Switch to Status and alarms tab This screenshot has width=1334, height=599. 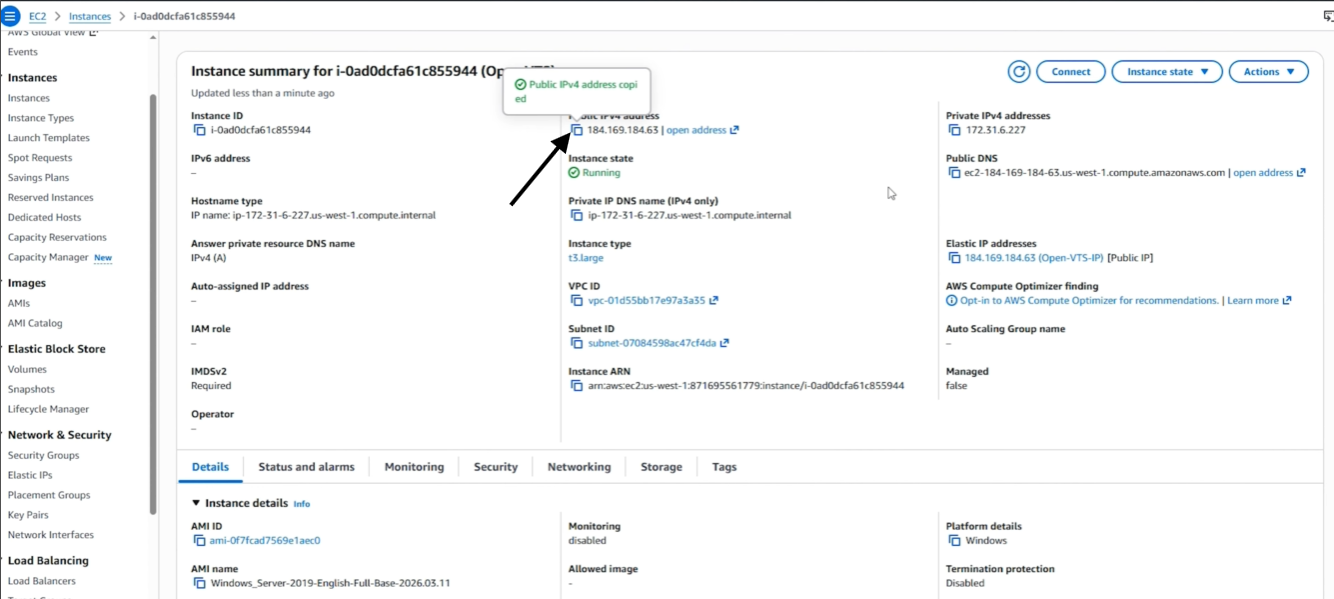click(x=306, y=467)
